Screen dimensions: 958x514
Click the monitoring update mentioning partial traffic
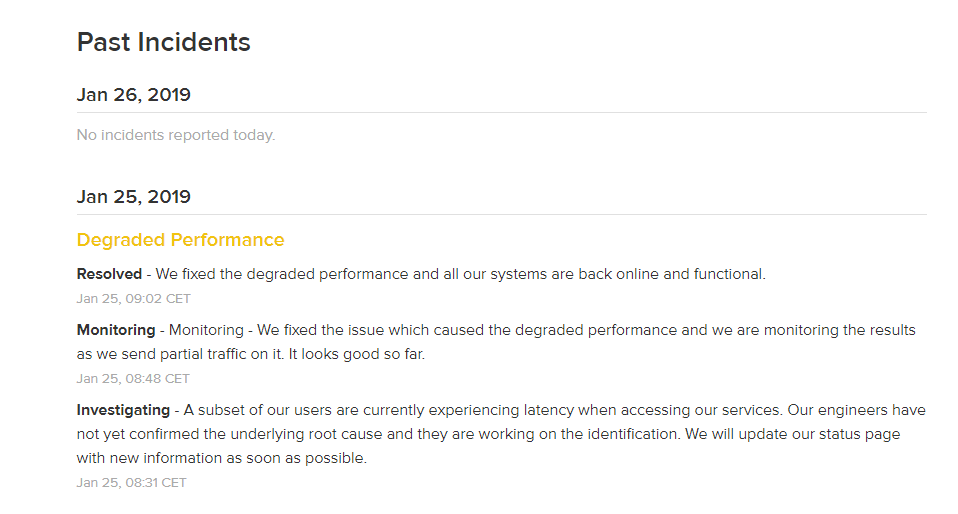tap(495, 342)
